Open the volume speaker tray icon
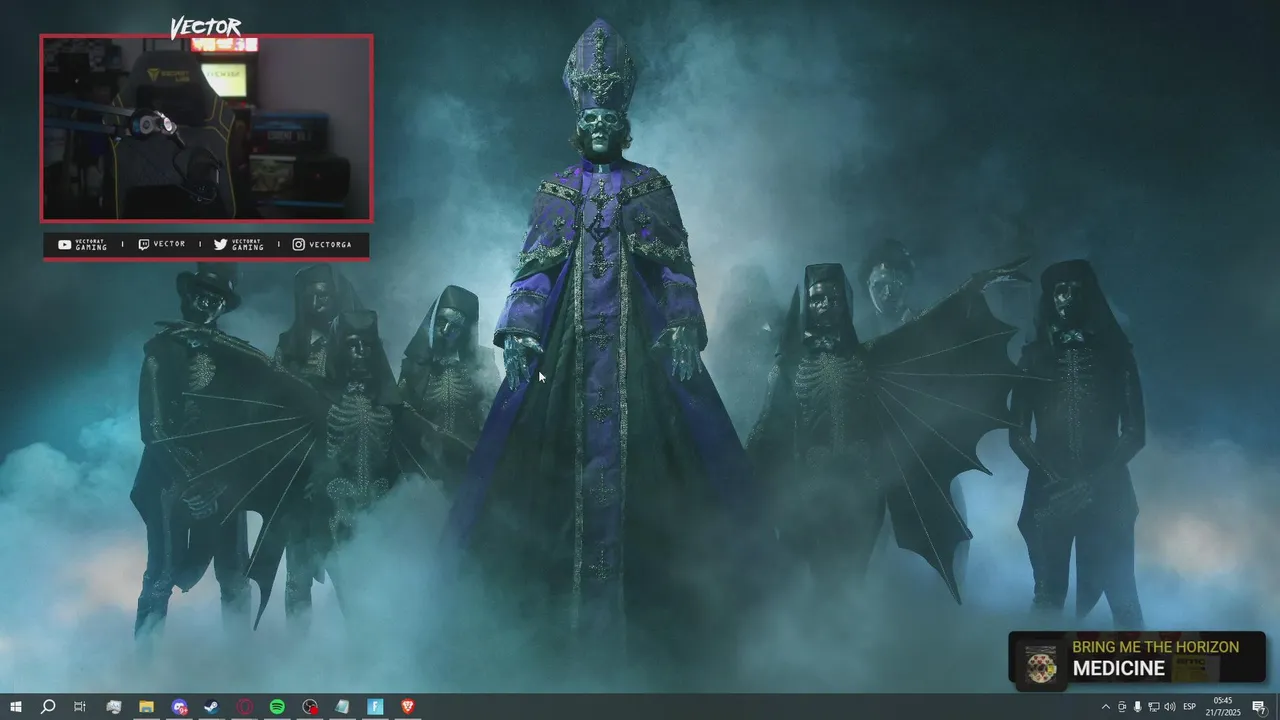This screenshot has height=720, width=1280. pos(1170,707)
